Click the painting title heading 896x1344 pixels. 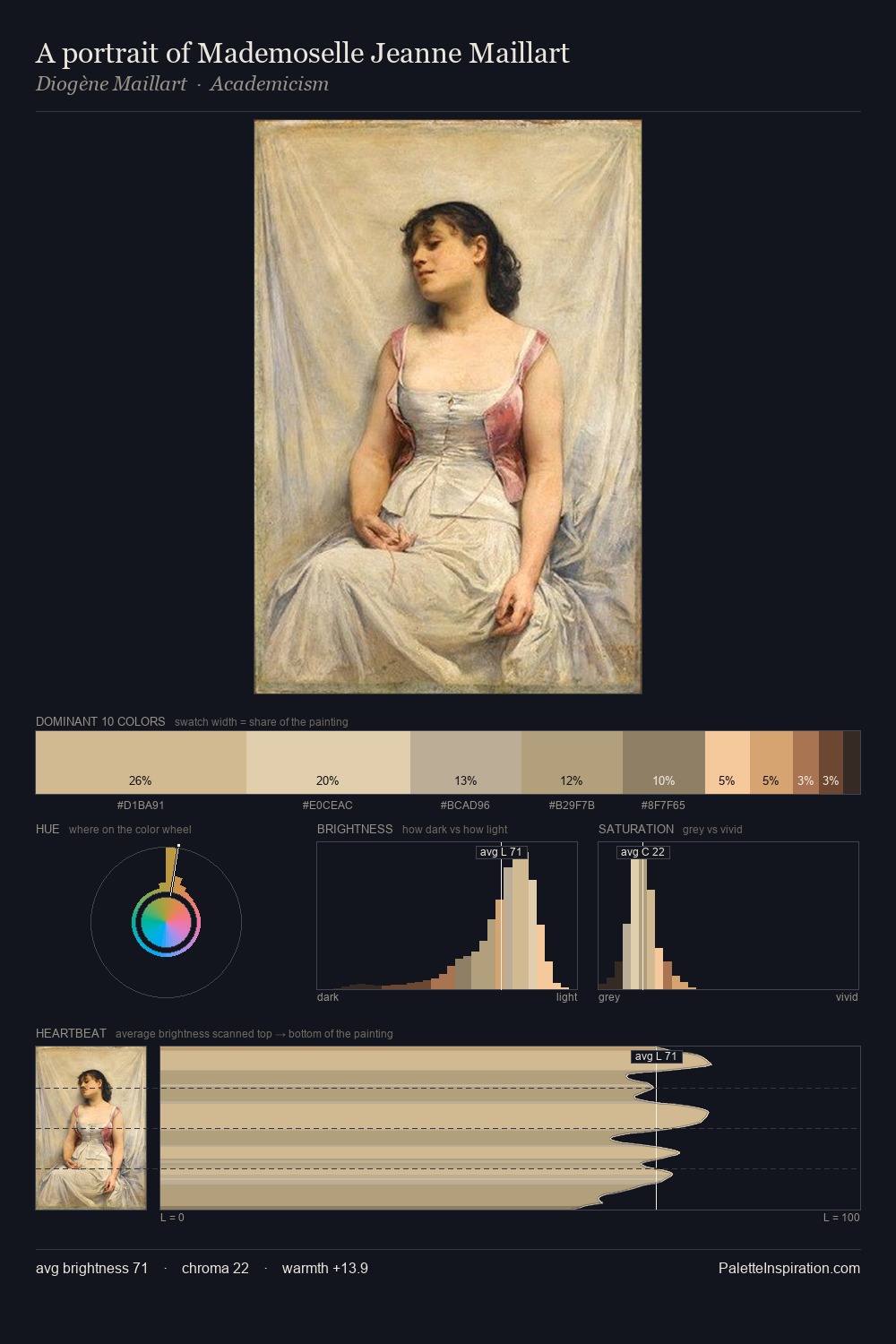click(303, 54)
